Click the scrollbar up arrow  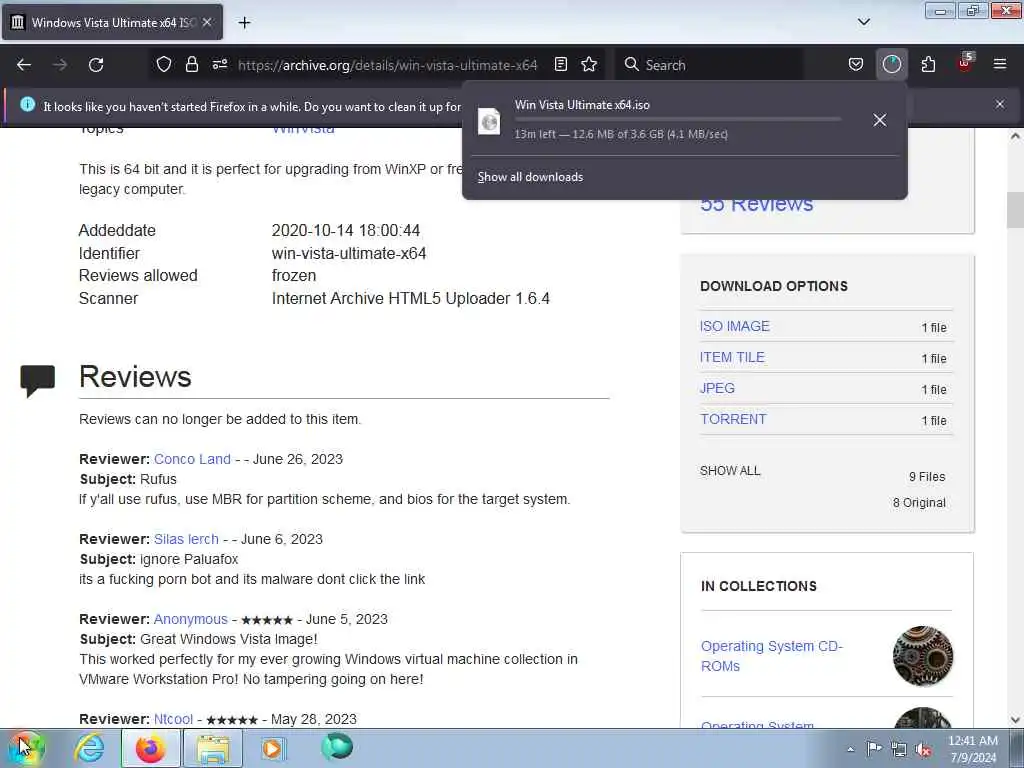tap(1015, 136)
